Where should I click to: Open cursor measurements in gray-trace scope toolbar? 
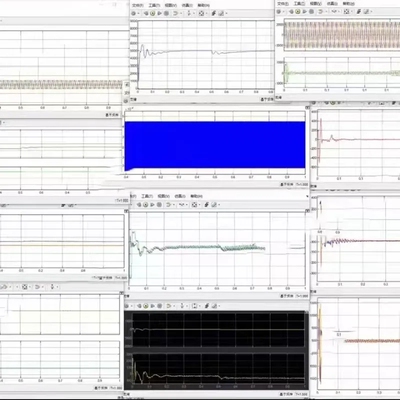221,13
